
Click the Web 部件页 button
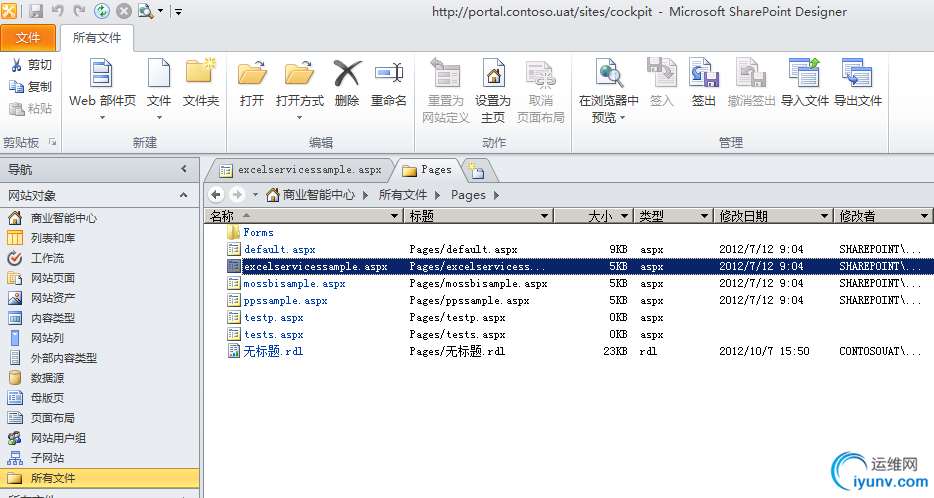pos(102,88)
